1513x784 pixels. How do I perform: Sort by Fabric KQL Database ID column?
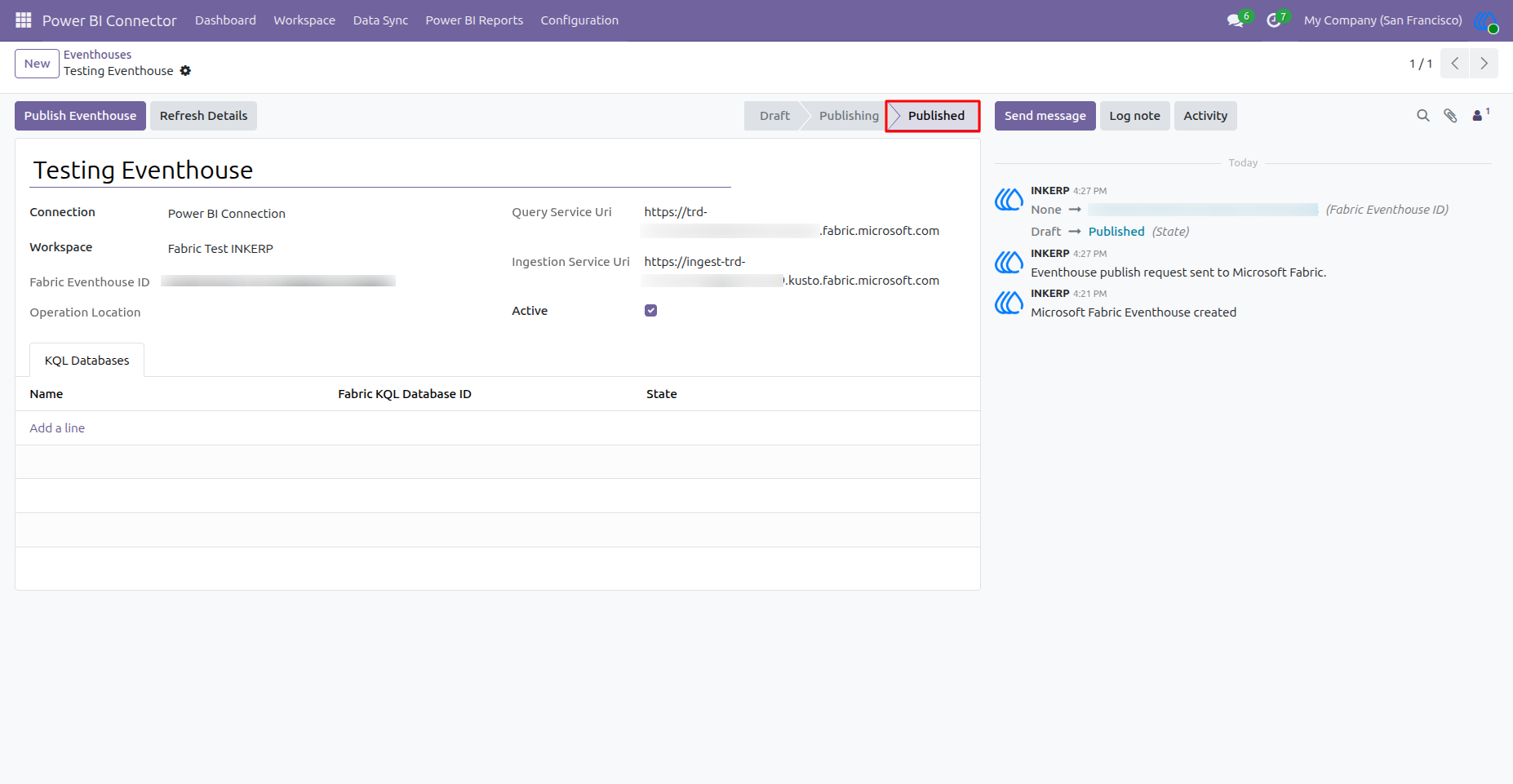[405, 394]
